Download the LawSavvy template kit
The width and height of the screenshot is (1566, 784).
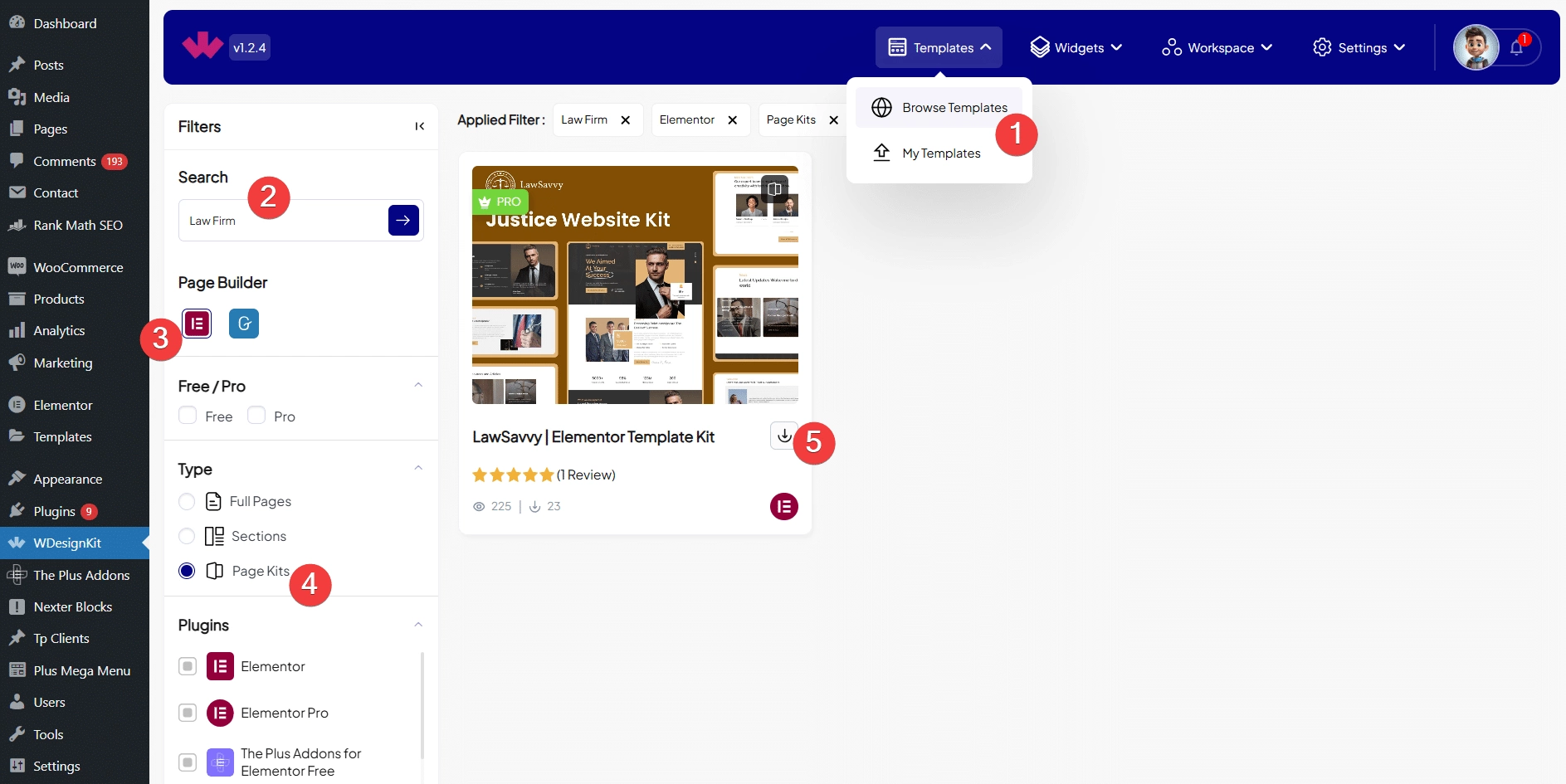[x=783, y=436]
